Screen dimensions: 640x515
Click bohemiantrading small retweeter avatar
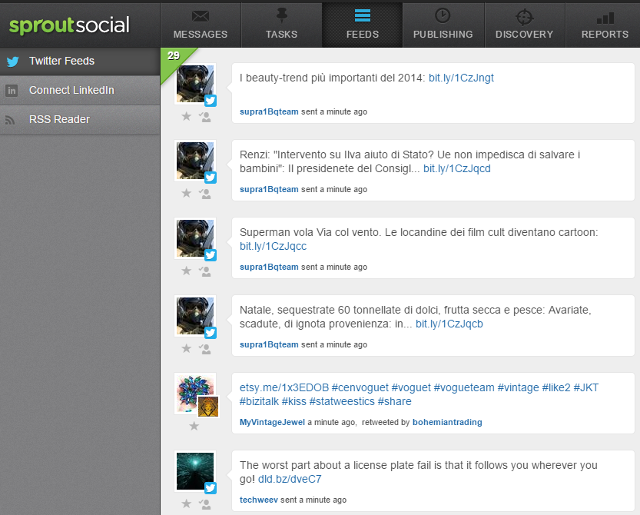click(208, 406)
